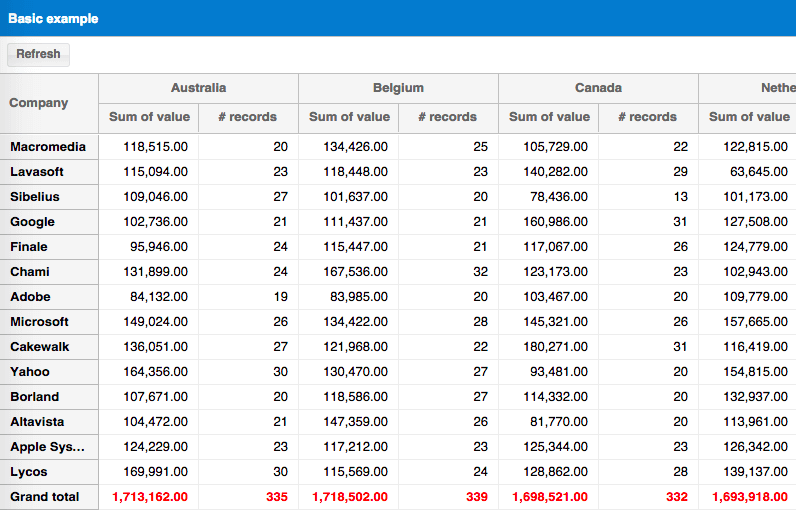Select the Macromedia row label

(x=49, y=147)
